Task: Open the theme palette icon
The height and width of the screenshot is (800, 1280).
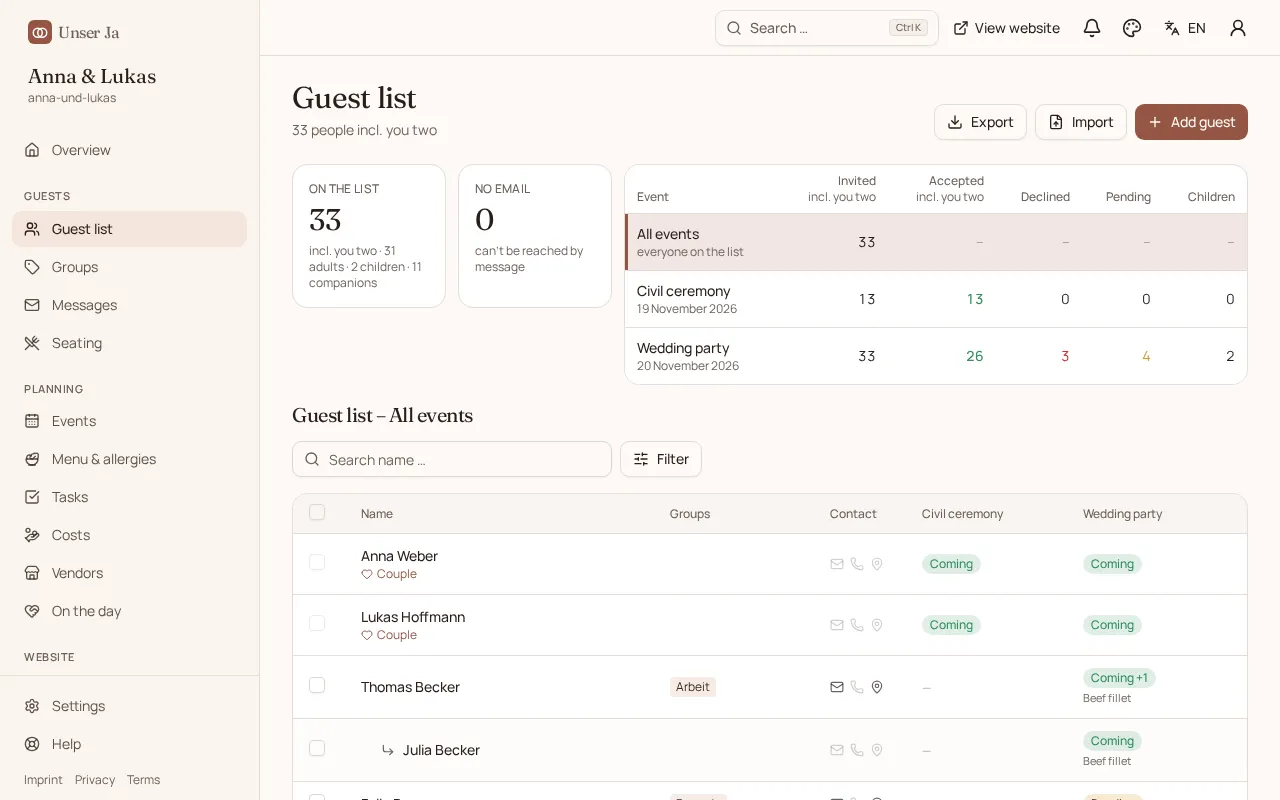Action: coord(1132,28)
